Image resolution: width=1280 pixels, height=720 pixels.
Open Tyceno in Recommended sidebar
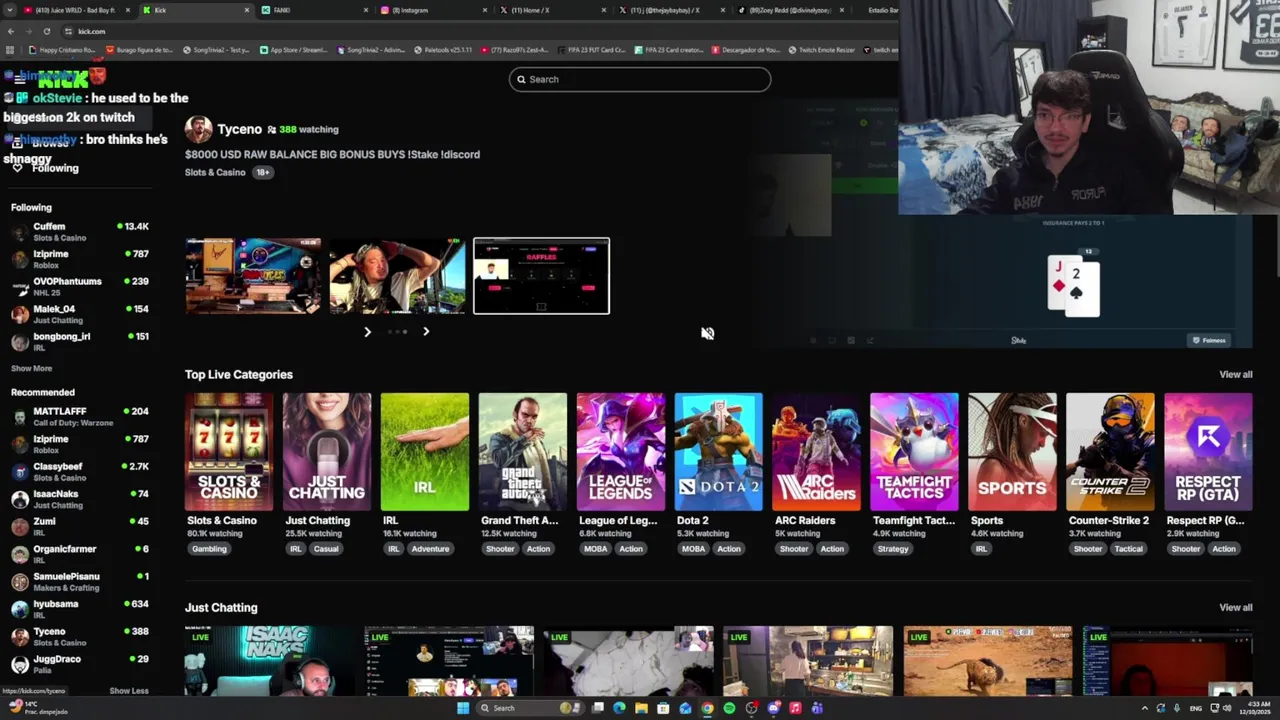pyautogui.click(x=80, y=637)
